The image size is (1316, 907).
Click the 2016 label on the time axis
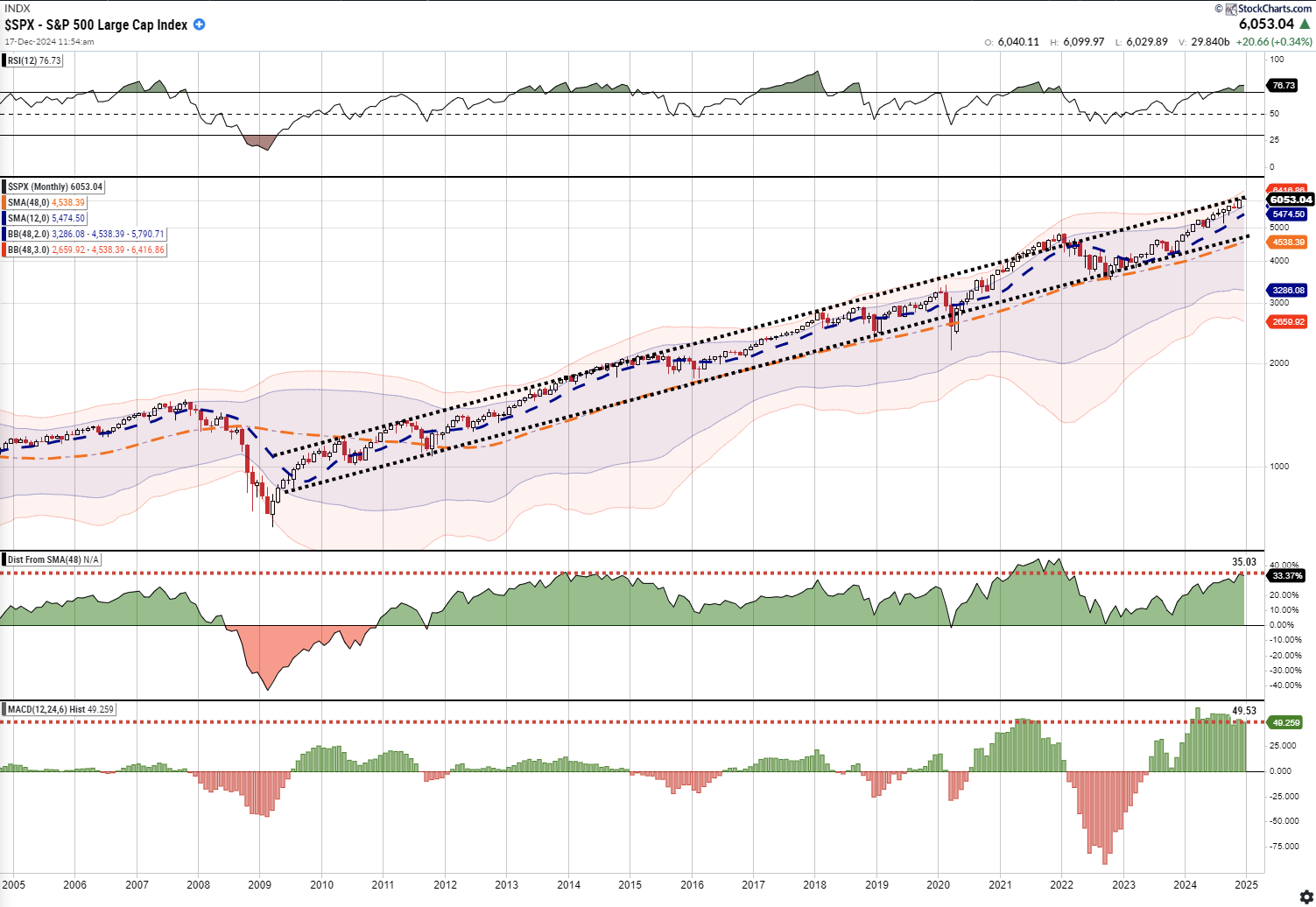(692, 884)
